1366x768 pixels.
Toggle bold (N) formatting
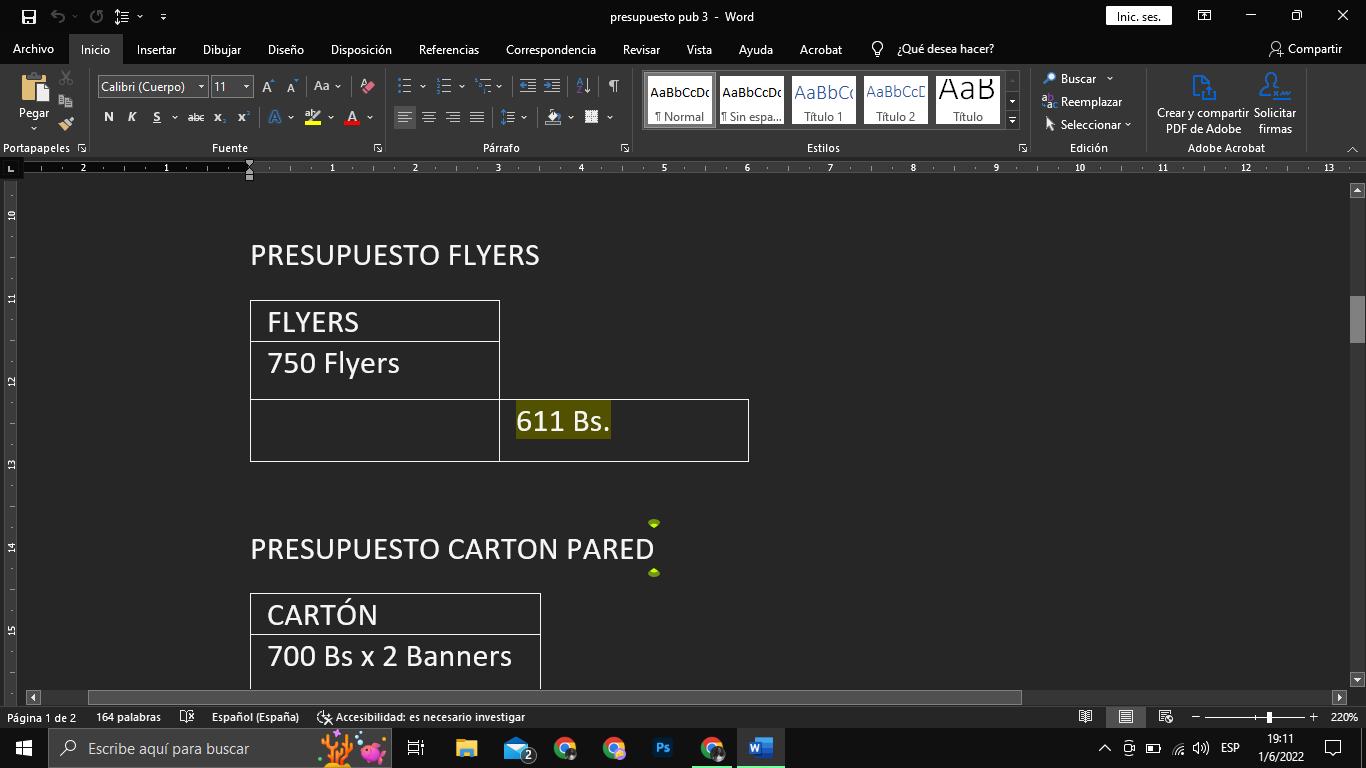click(108, 118)
